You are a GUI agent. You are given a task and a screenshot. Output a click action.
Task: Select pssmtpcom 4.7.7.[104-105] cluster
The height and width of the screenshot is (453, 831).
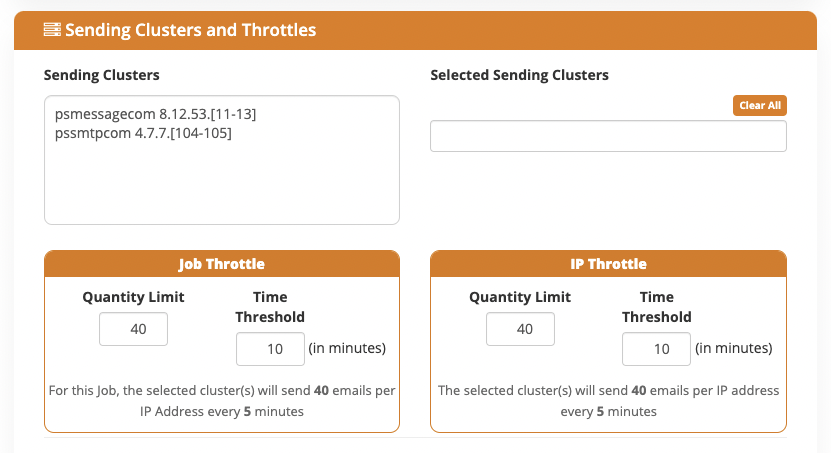pos(143,133)
